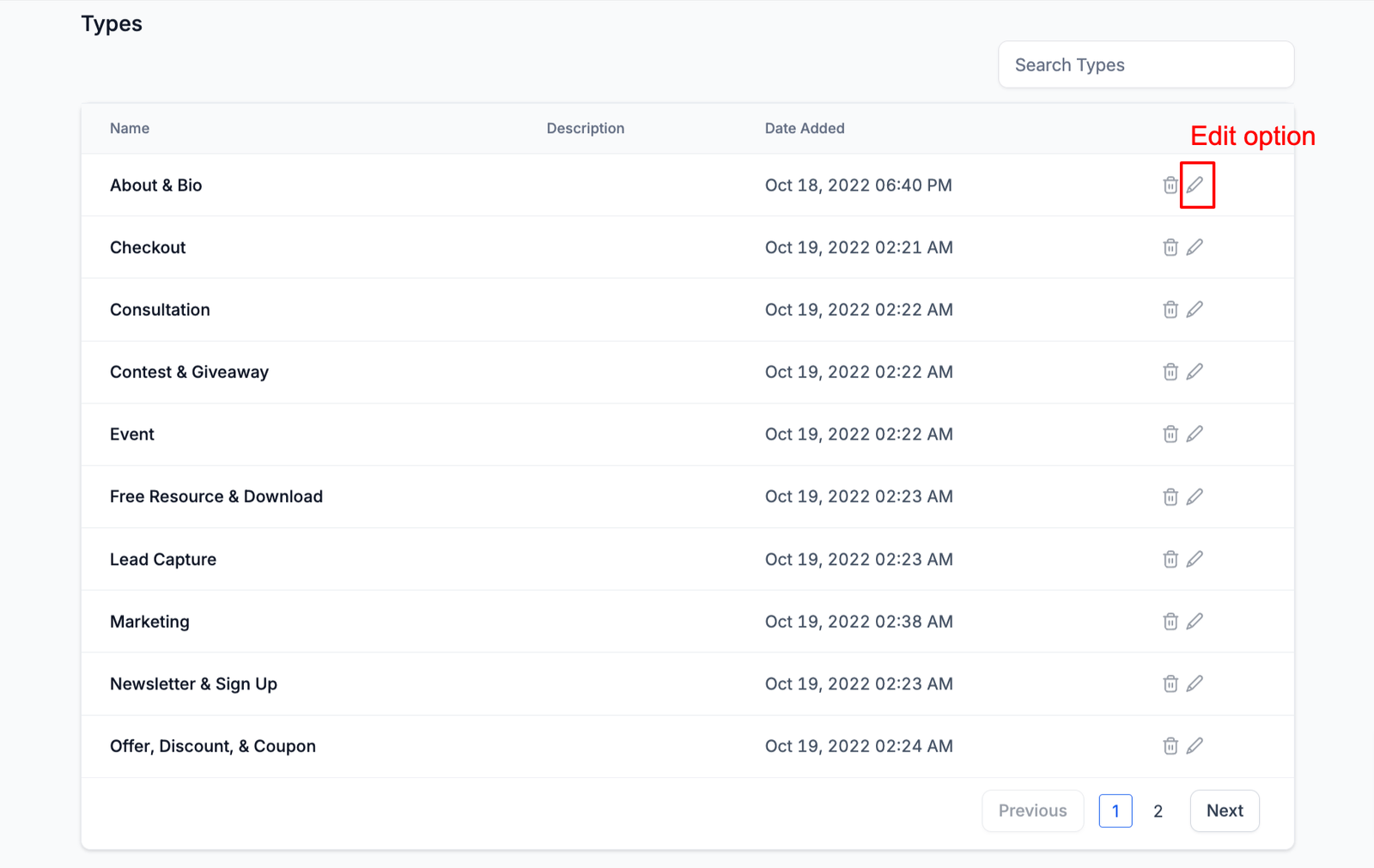This screenshot has width=1374, height=868.
Task: Edit the Offer, Discount, & Coupon type
Action: coord(1195,746)
